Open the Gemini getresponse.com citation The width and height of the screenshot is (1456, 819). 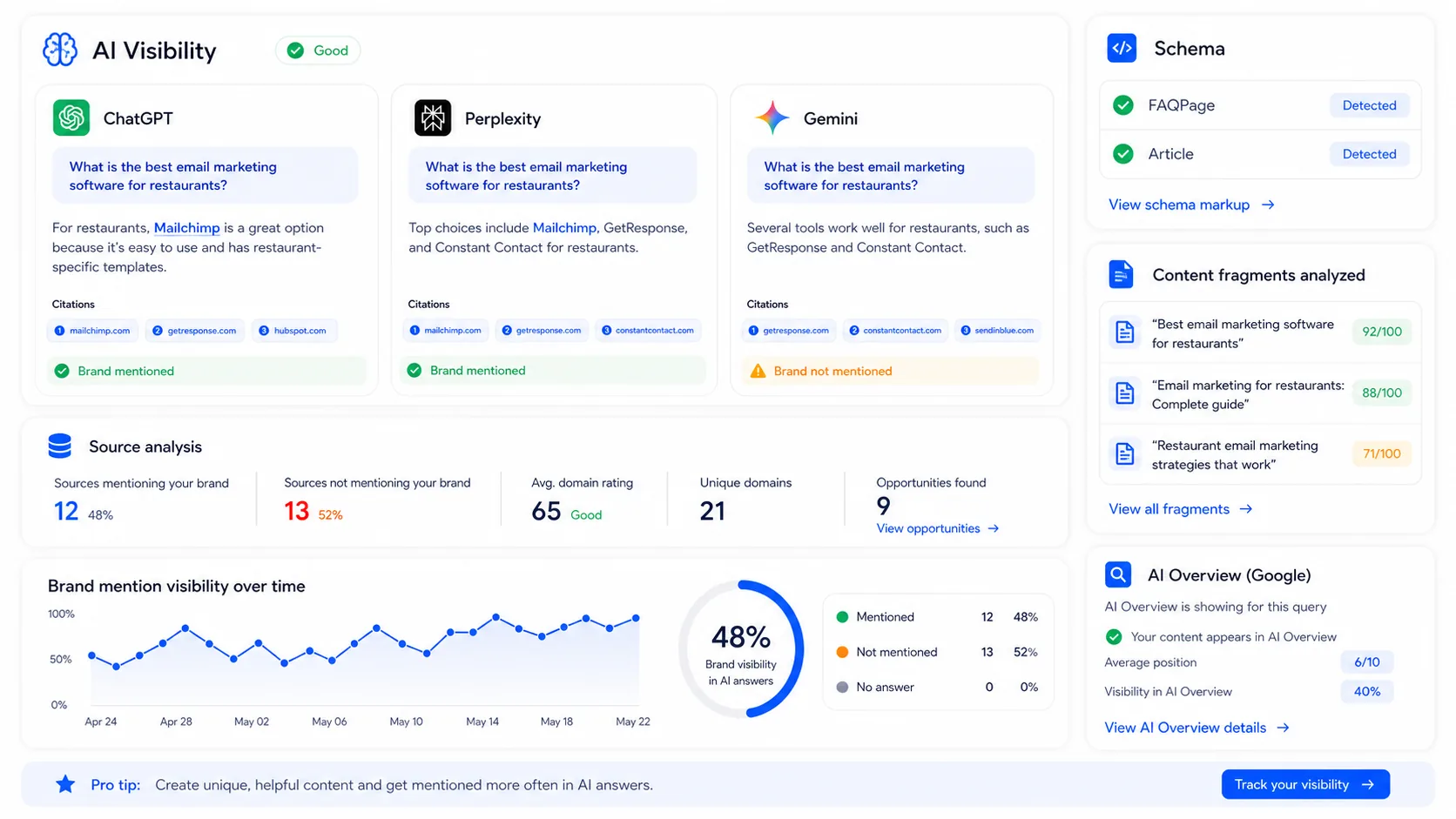tap(789, 331)
